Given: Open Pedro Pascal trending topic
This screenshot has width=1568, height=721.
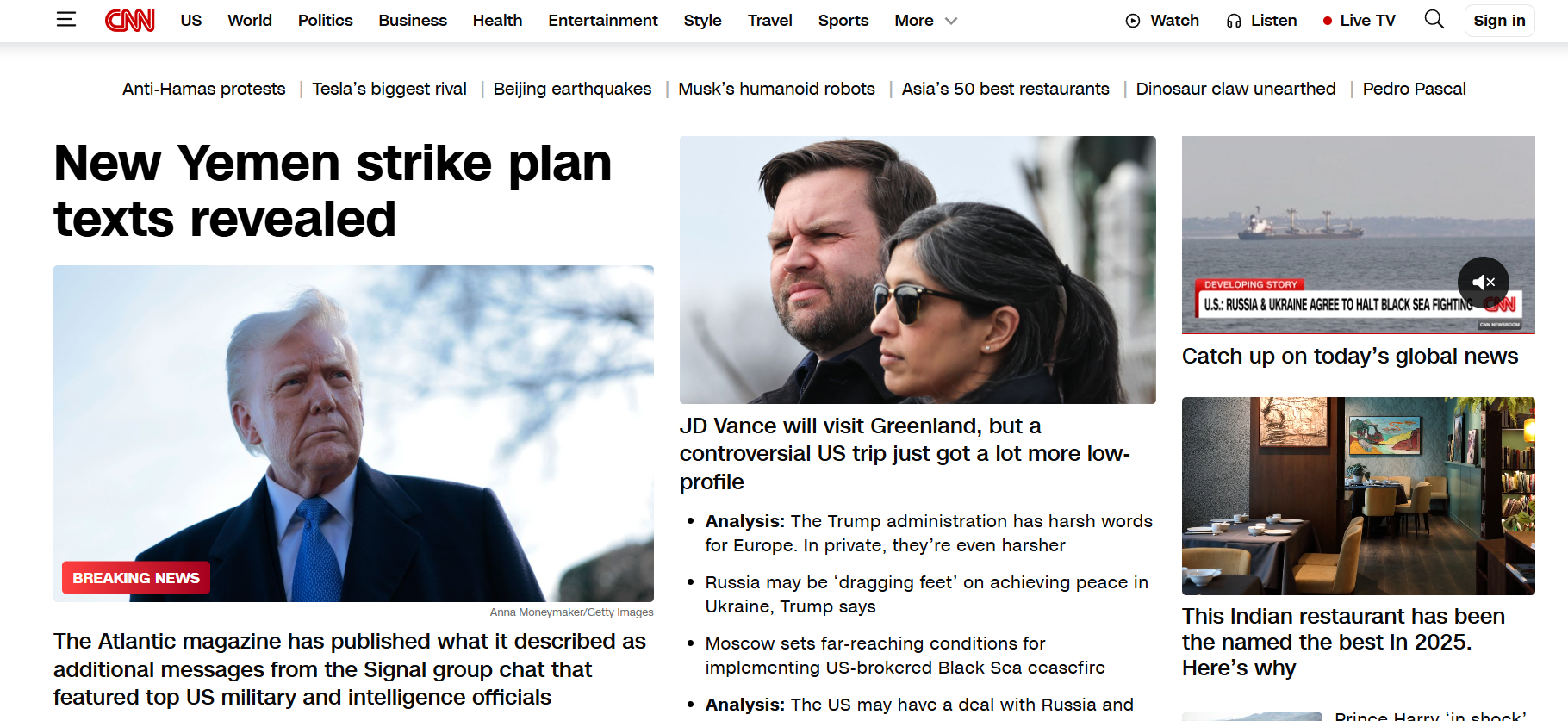Looking at the screenshot, I should pos(1415,89).
